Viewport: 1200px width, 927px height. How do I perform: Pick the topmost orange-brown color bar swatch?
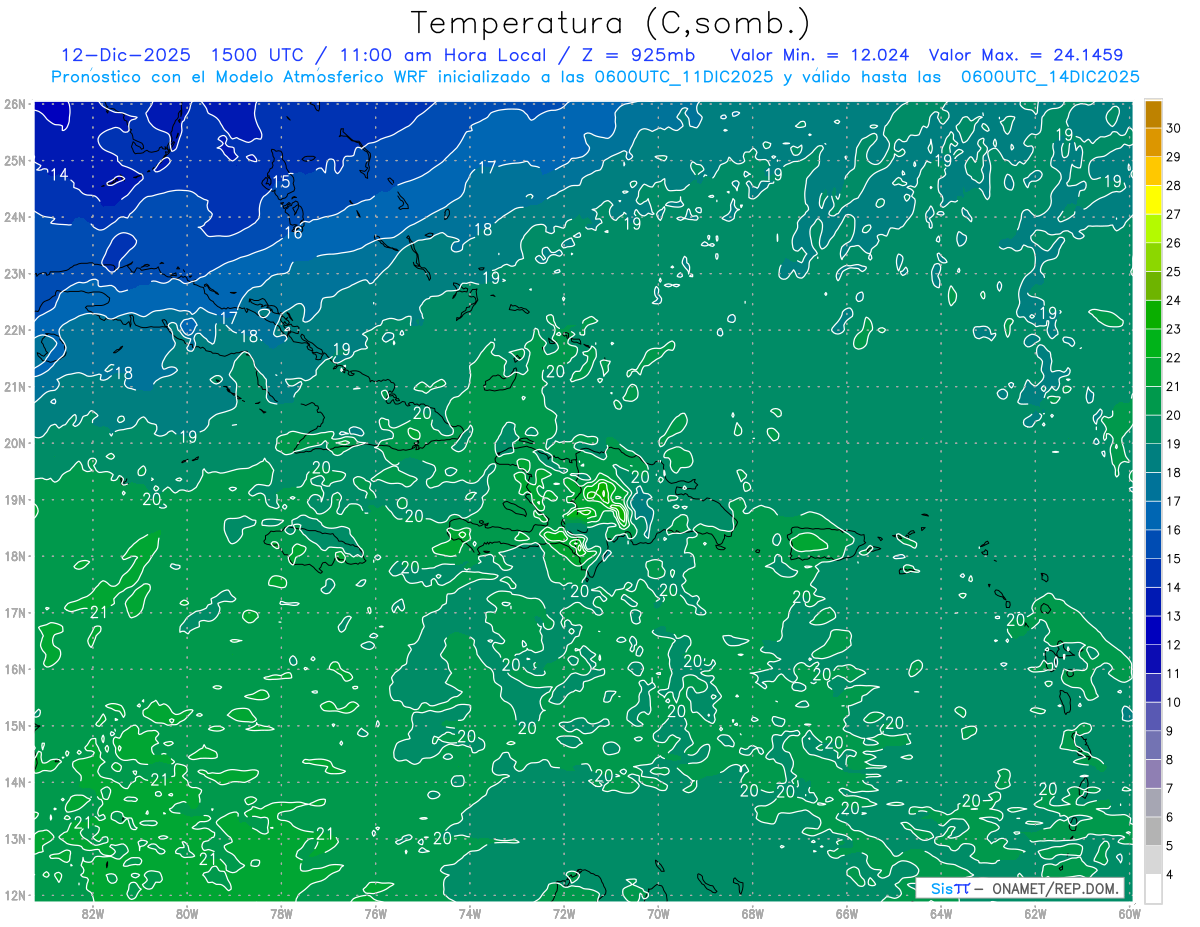pyautogui.click(x=1153, y=113)
